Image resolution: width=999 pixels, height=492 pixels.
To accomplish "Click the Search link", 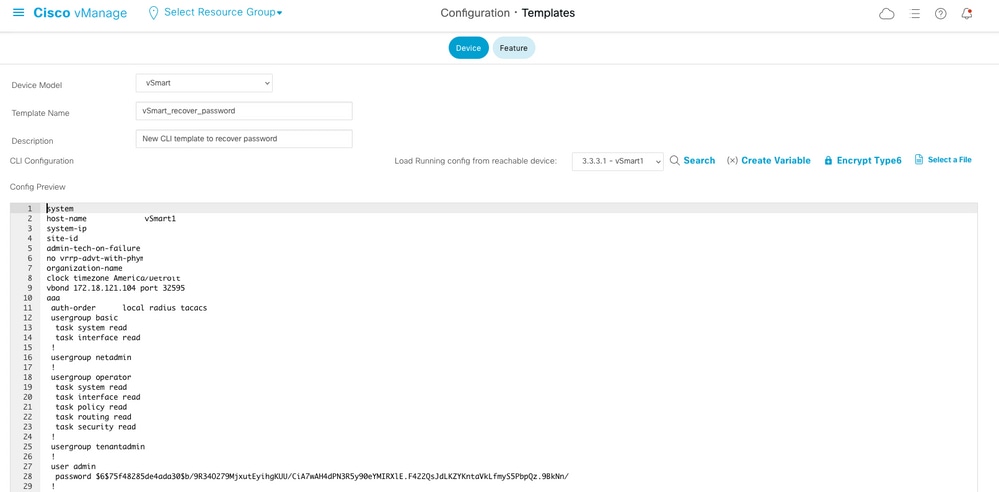I will [699, 161].
